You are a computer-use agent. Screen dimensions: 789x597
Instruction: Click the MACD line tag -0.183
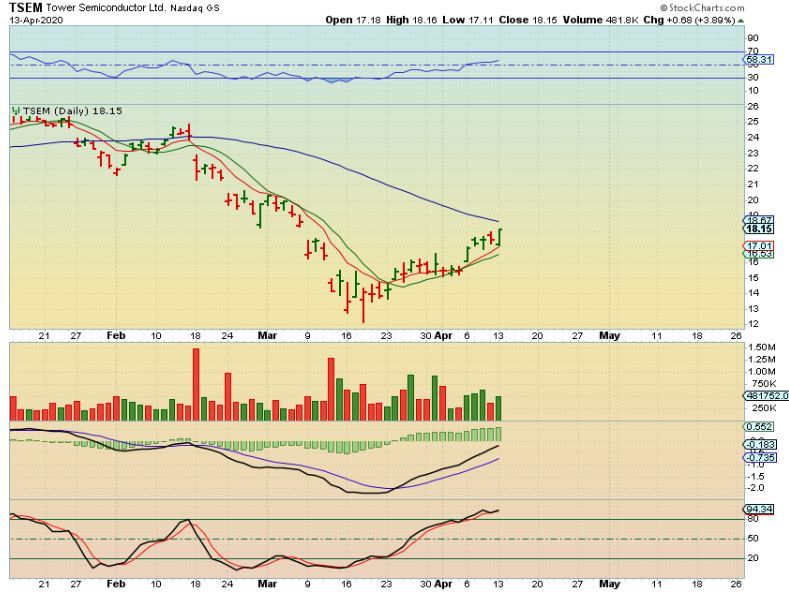coord(760,445)
